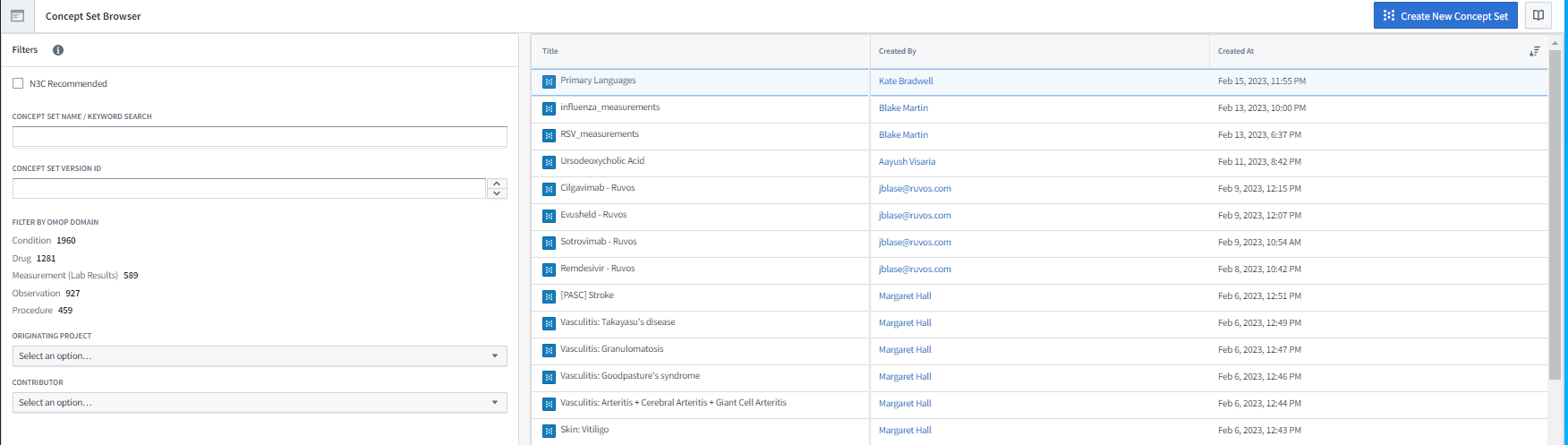Screen dimensions: 1568x445
Task: Click the Create New Concept Set button
Action: coord(1445,16)
